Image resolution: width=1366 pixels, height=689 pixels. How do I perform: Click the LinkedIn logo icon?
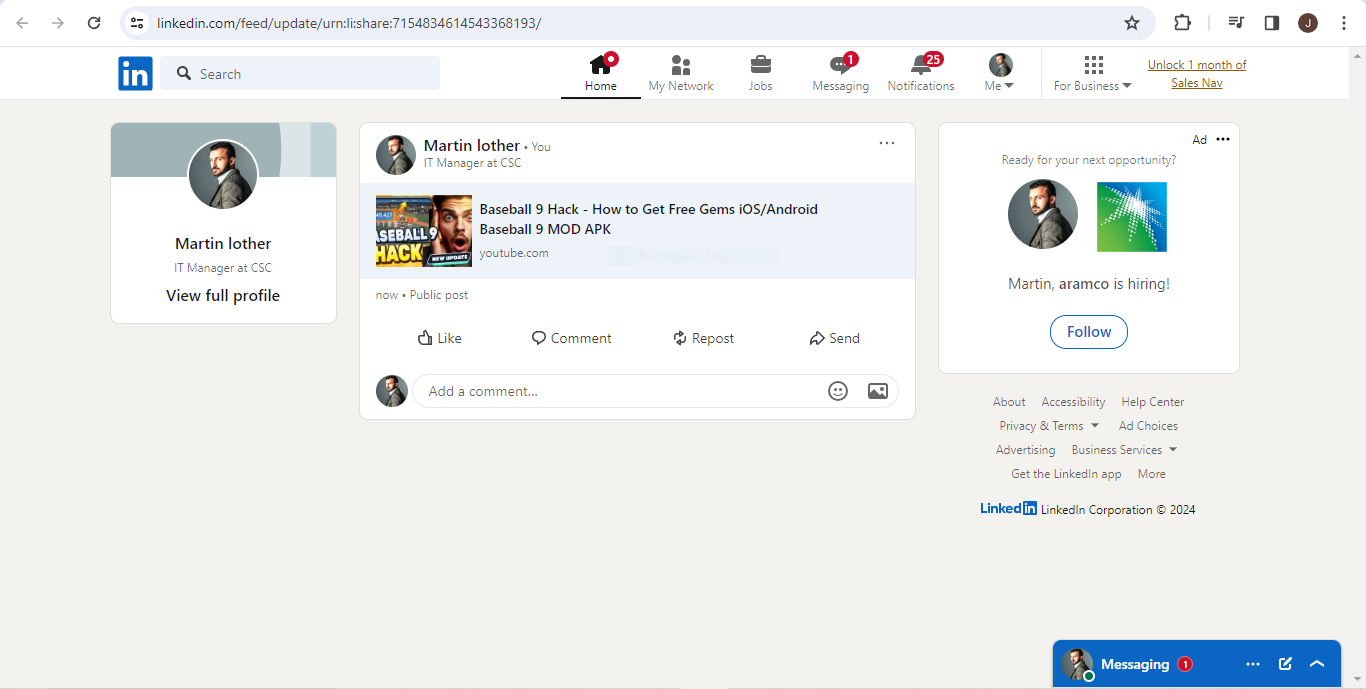pos(135,73)
